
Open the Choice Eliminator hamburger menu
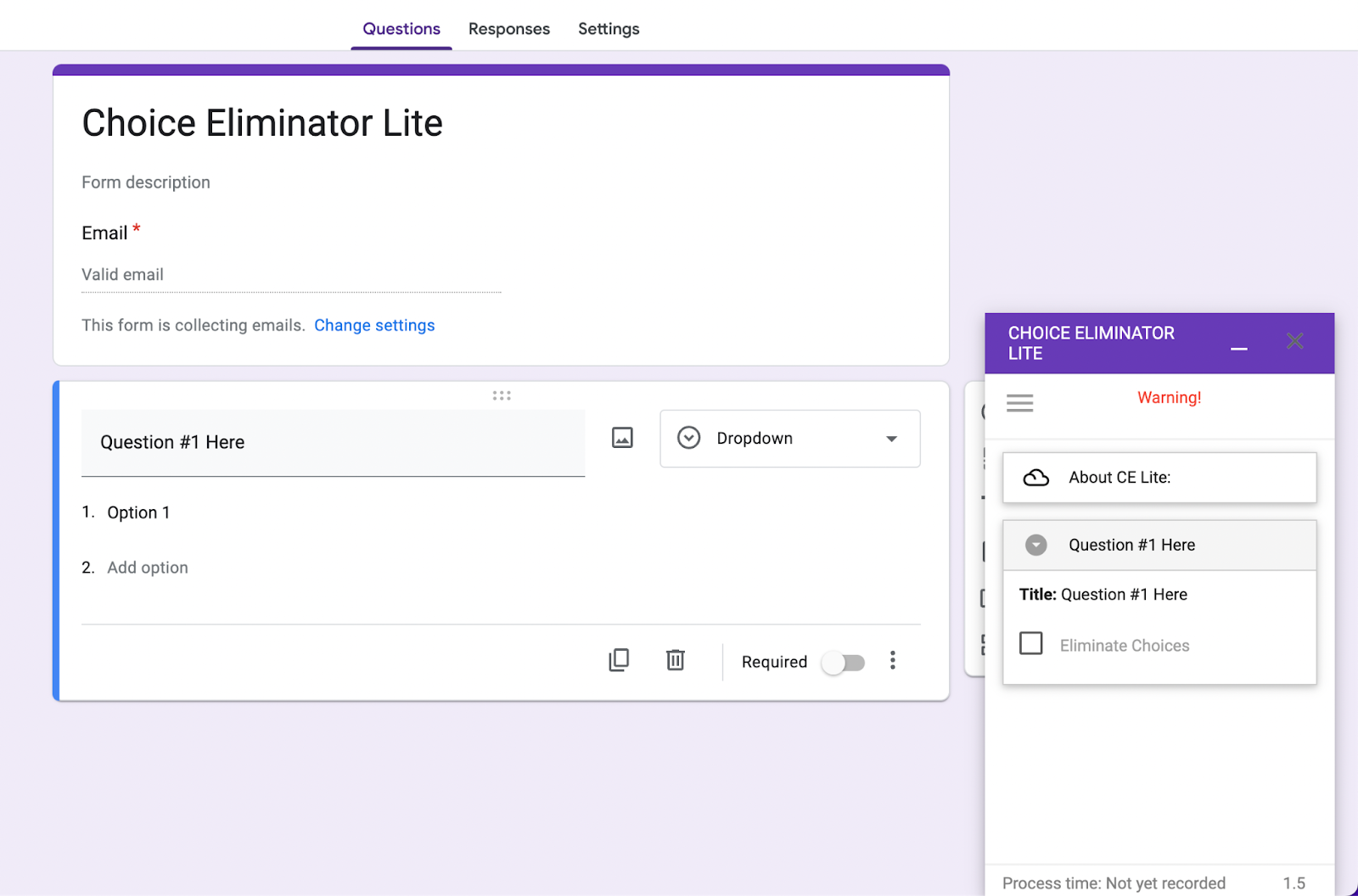1019,403
